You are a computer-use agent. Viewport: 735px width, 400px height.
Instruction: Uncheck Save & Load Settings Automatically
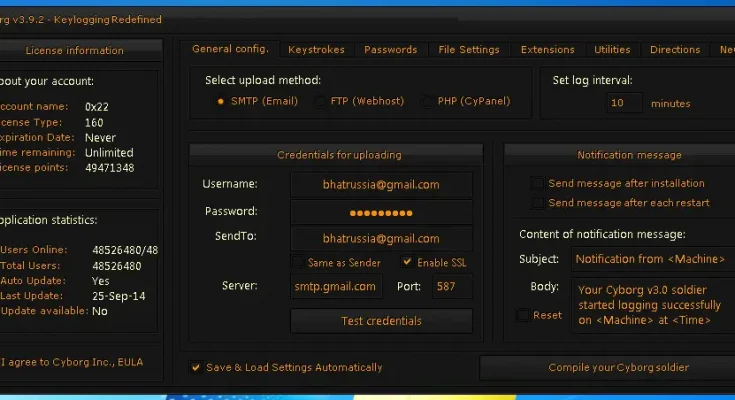click(196, 367)
